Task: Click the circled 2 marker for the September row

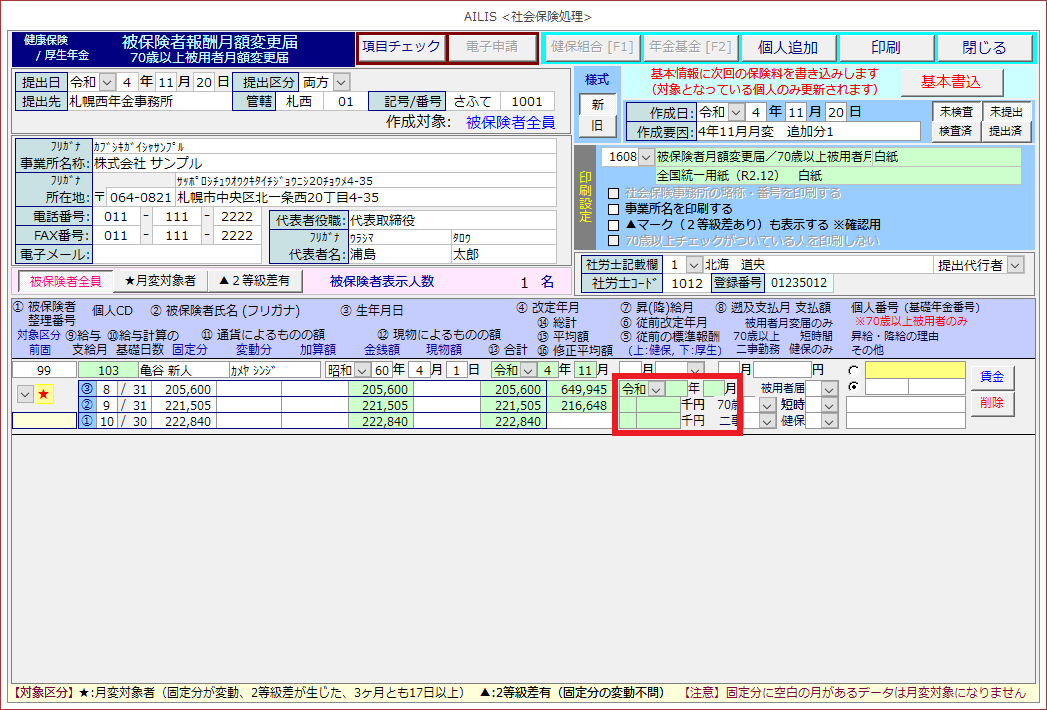Action: (x=86, y=405)
